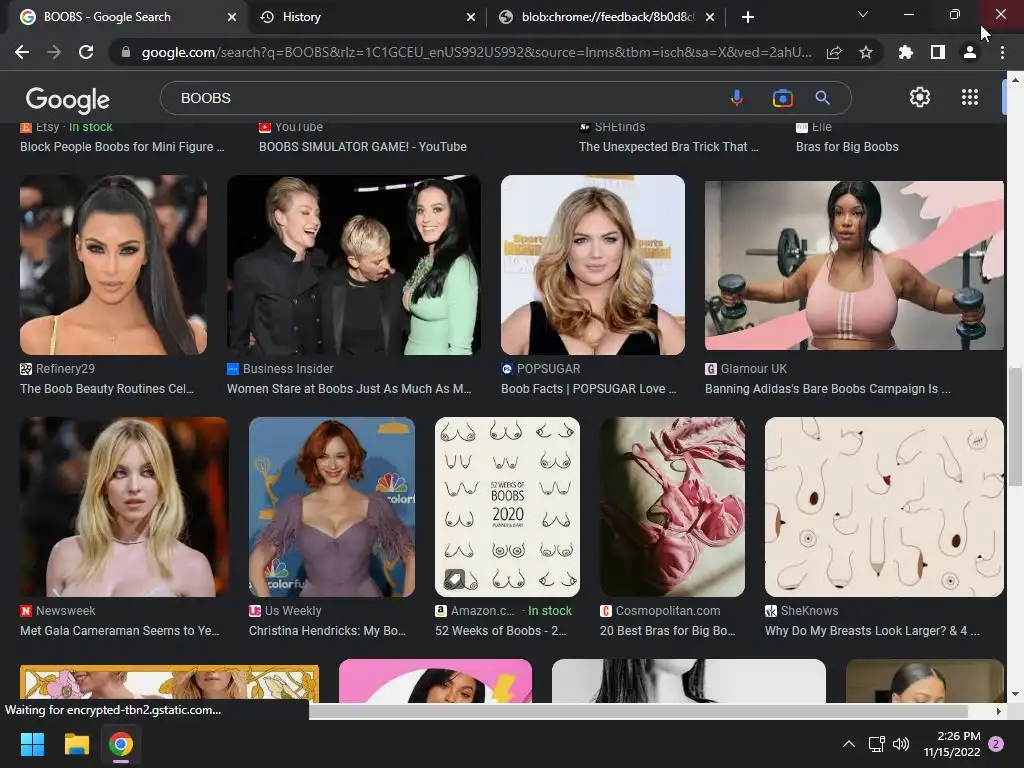Open Chrome's three-dot menu
Image resolution: width=1024 pixels, height=768 pixels.
(1002, 52)
